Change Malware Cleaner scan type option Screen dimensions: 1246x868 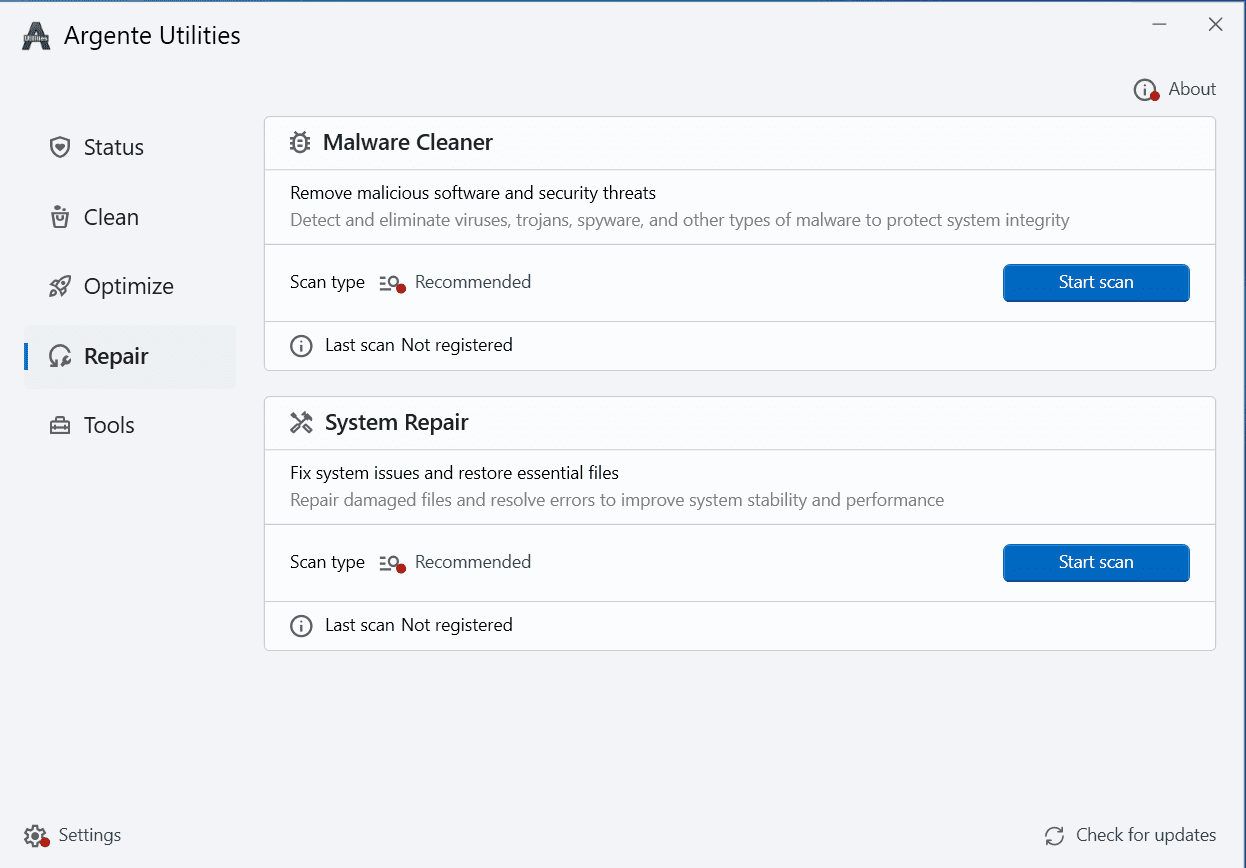(455, 283)
